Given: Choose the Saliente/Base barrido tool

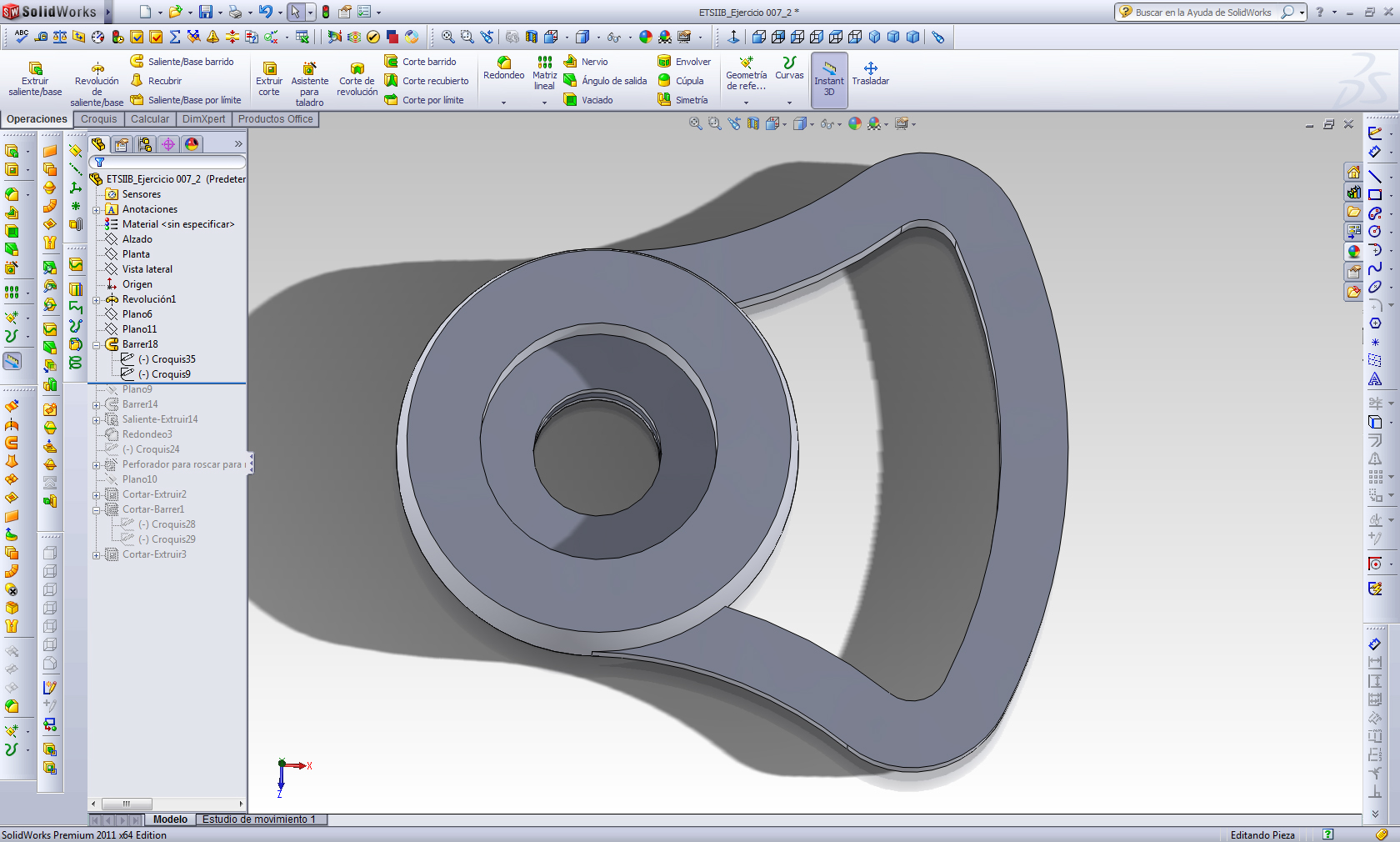Looking at the screenshot, I should point(182,62).
